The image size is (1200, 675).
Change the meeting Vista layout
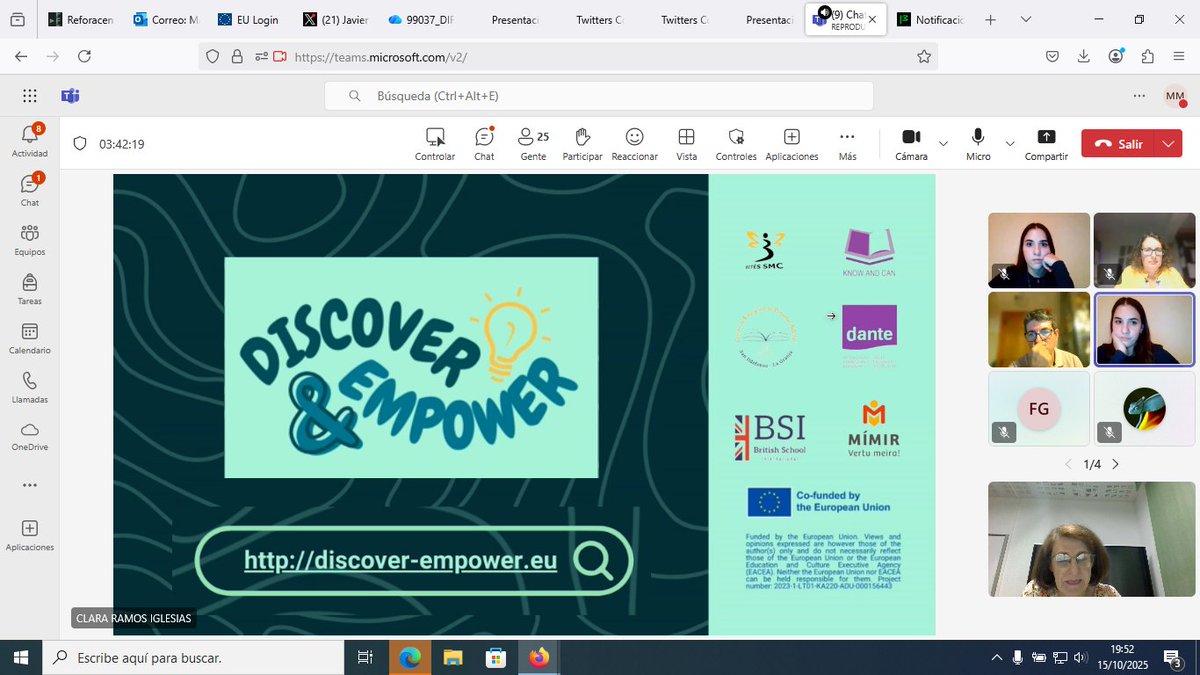click(x=686, y=144)
